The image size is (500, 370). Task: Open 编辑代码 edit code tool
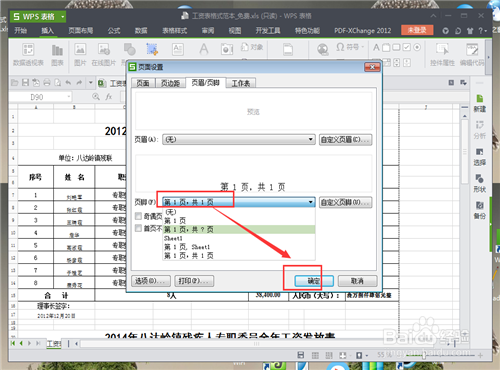click(472, 55)
